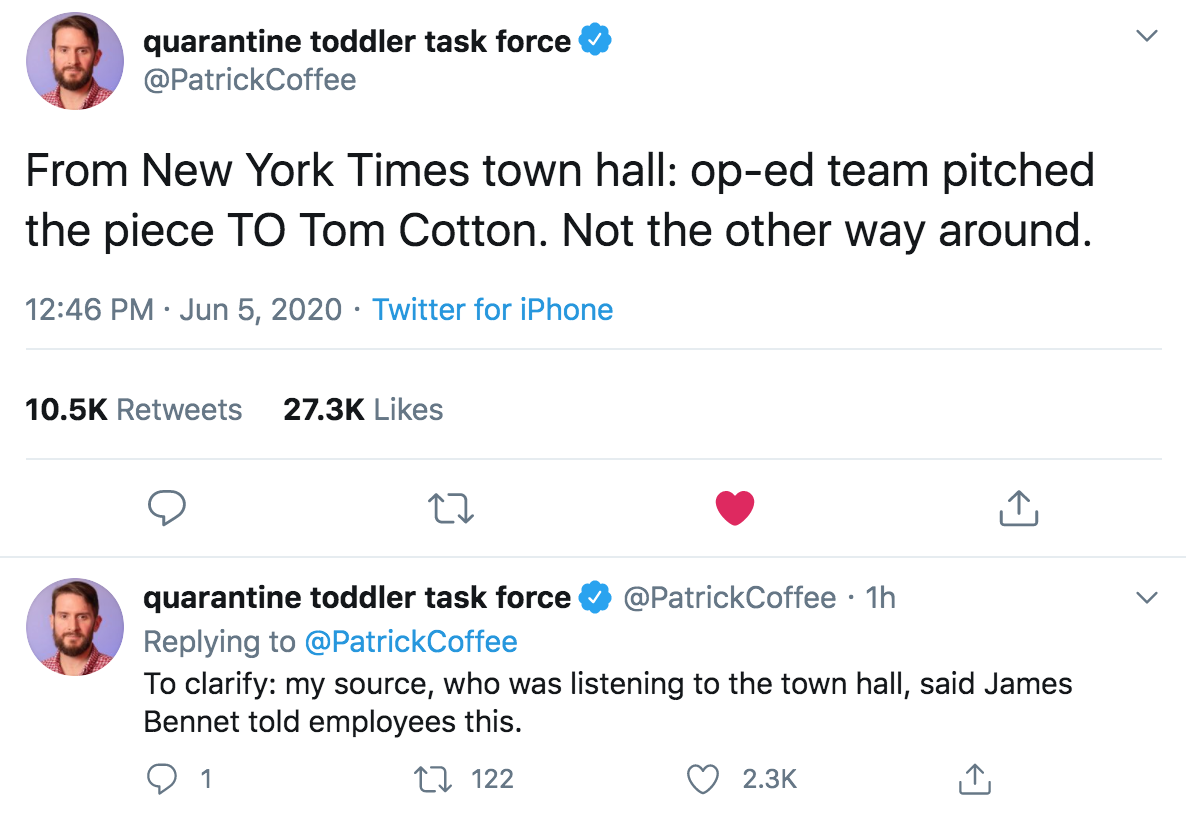Image resolution: width=1186 pixels, height=814 pixels.
Task: Open the 12:46 PM Jun 5, 2020 timestamp
Action: [183, 309]
